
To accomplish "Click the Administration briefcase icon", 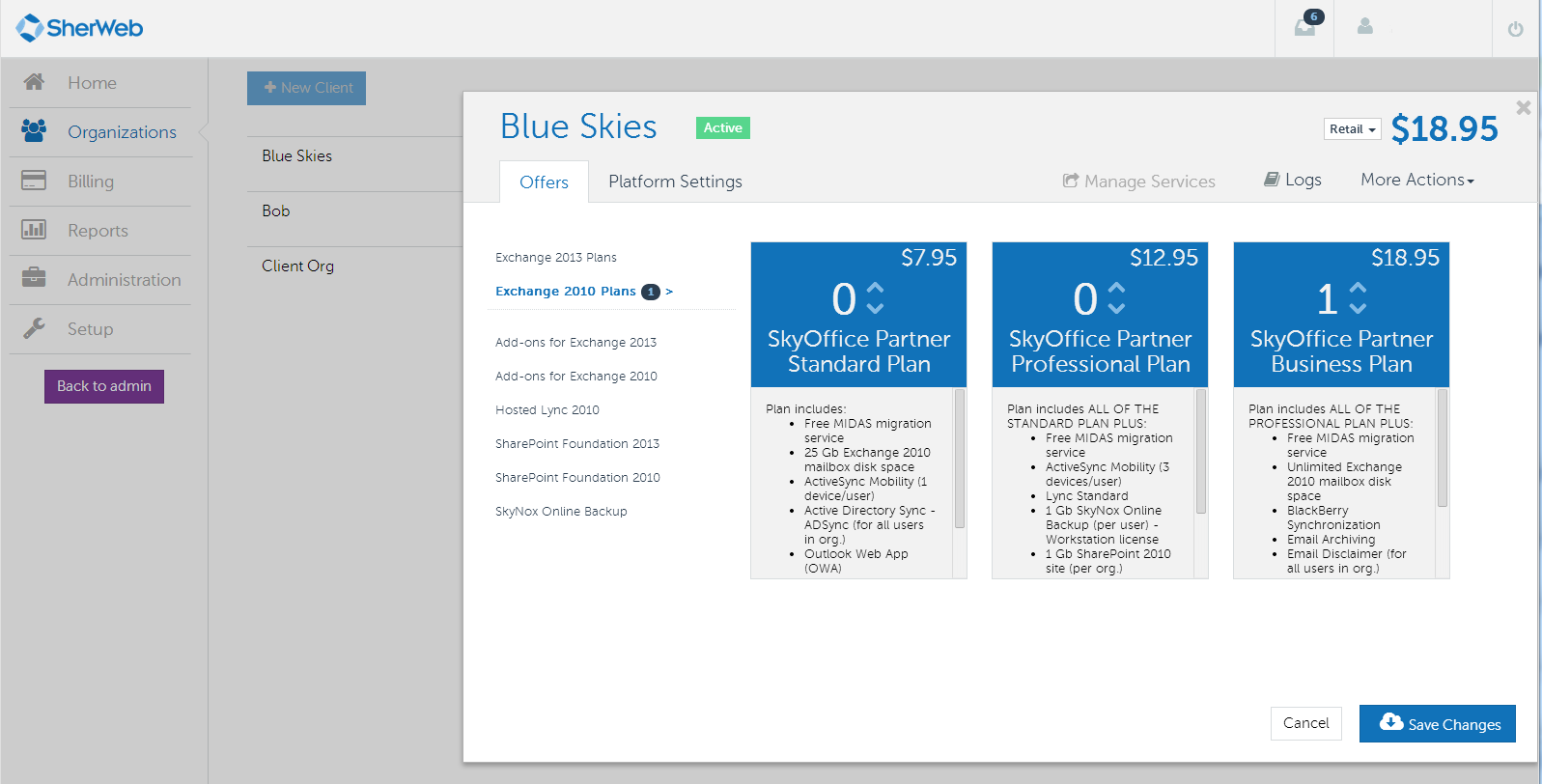I will (34, 279).
